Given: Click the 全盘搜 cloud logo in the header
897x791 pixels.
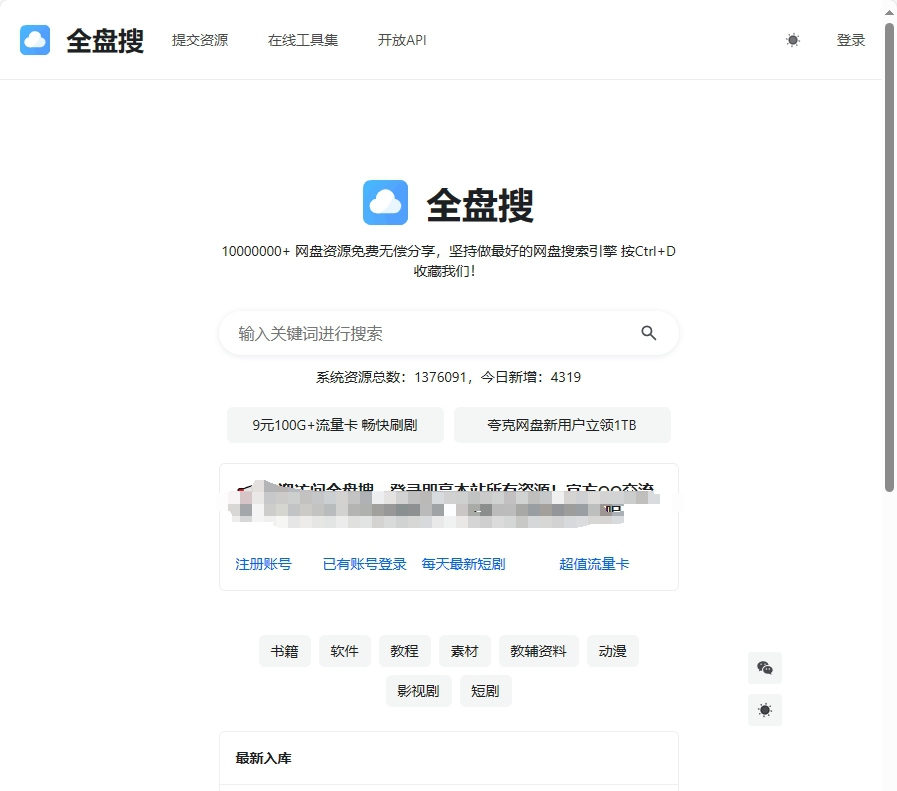Looking at the screenshot, I should [x=35, y=39].
